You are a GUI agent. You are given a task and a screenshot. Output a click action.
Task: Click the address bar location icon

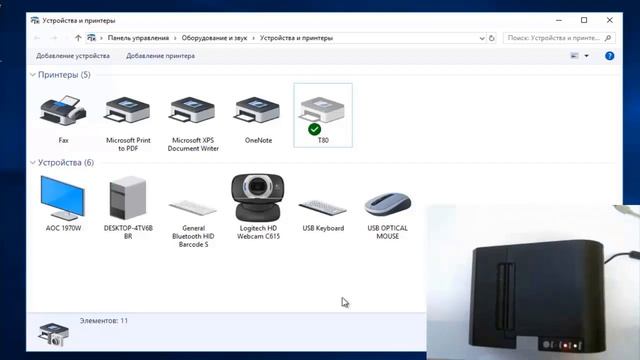pyautogui.click(x=91, y=38)
